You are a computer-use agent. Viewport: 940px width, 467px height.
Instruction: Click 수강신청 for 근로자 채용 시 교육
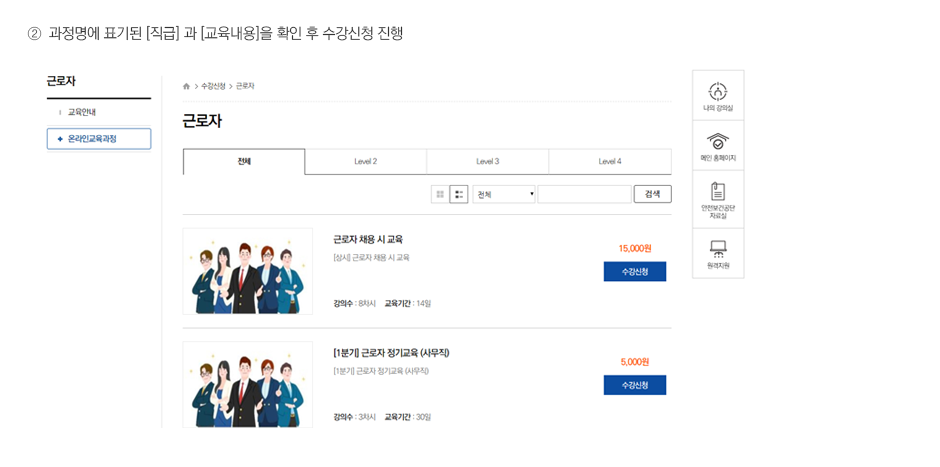coord(635,272)
